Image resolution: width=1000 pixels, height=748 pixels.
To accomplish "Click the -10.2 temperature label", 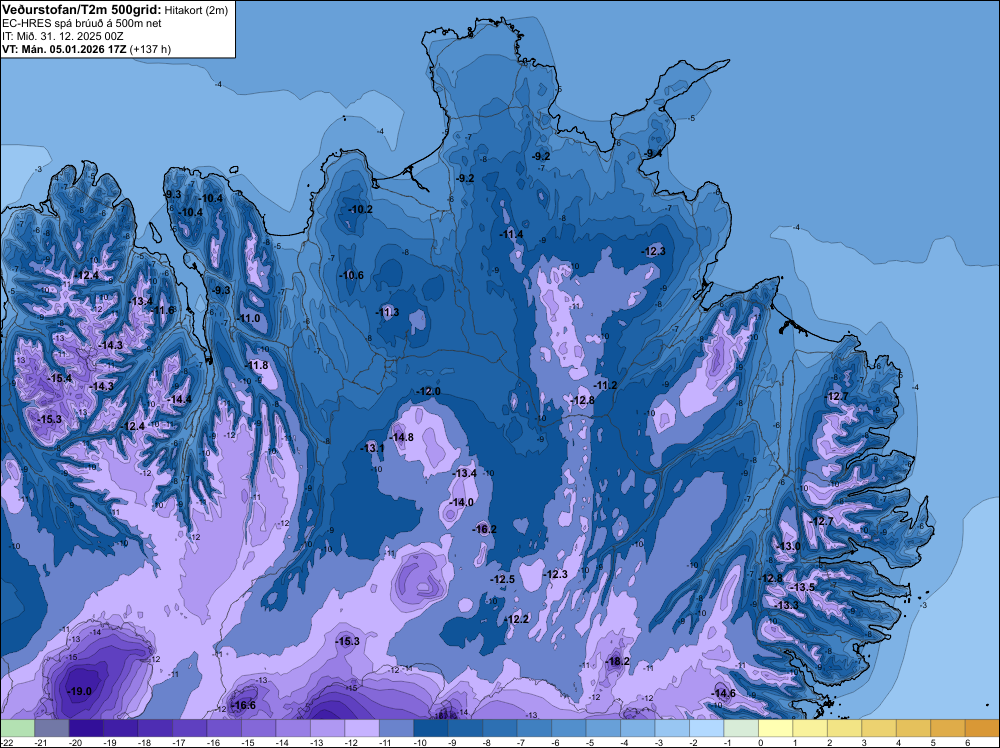I will point(361,209).
